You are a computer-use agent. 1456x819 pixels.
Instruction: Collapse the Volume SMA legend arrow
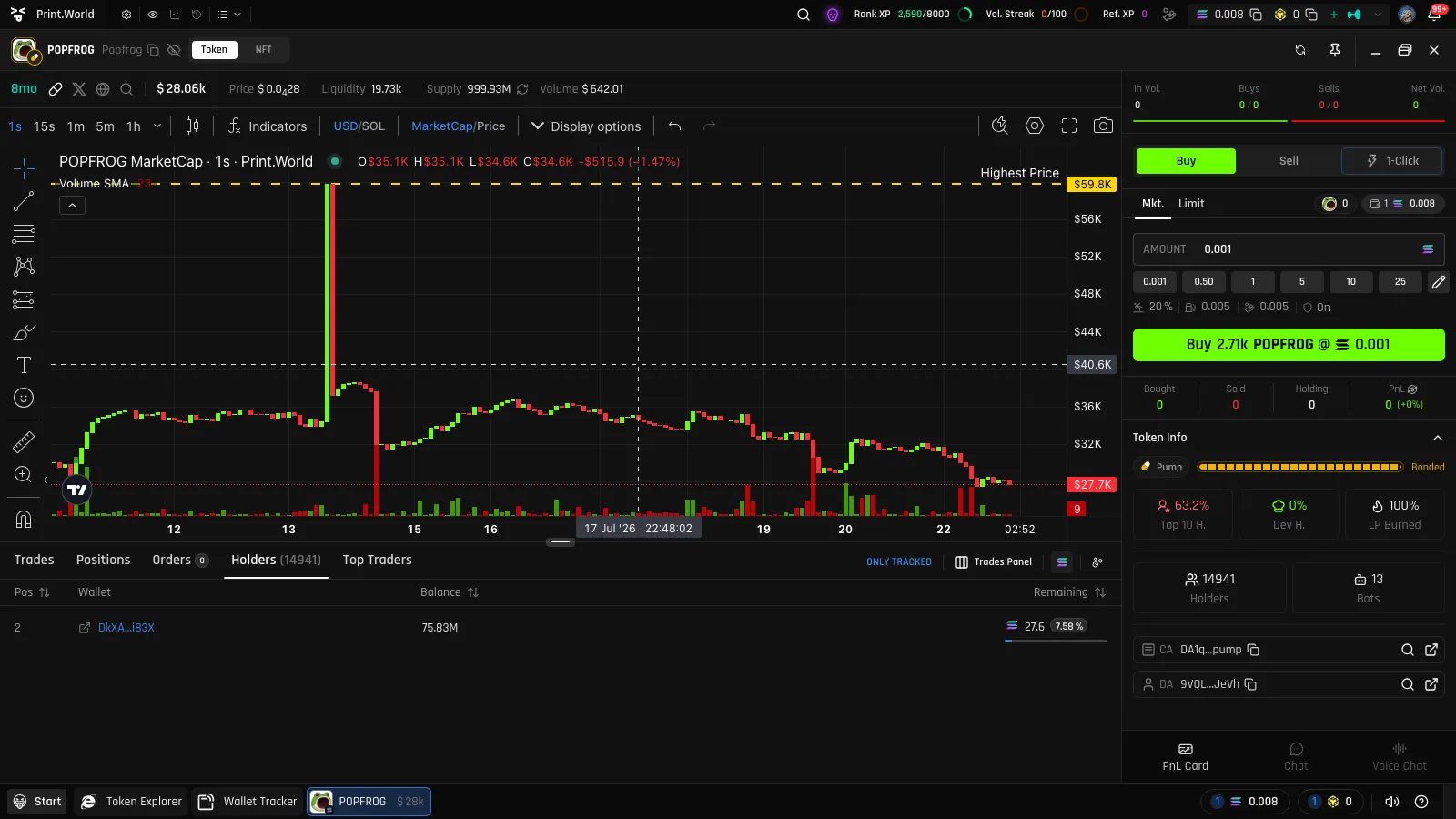72,206
